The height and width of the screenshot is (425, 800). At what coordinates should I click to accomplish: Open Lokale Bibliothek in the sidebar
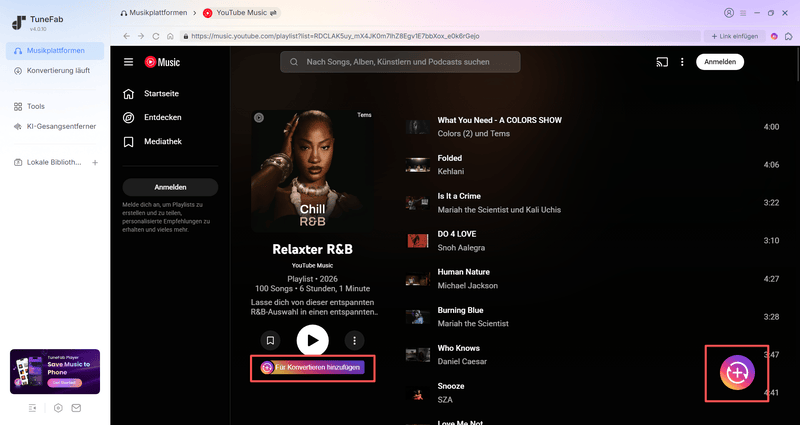[47, 162]
